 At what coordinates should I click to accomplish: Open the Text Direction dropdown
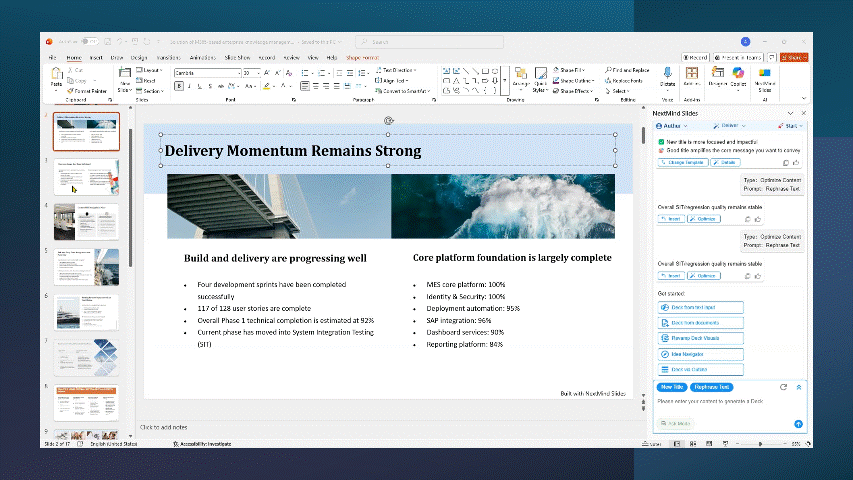[397, 70]
